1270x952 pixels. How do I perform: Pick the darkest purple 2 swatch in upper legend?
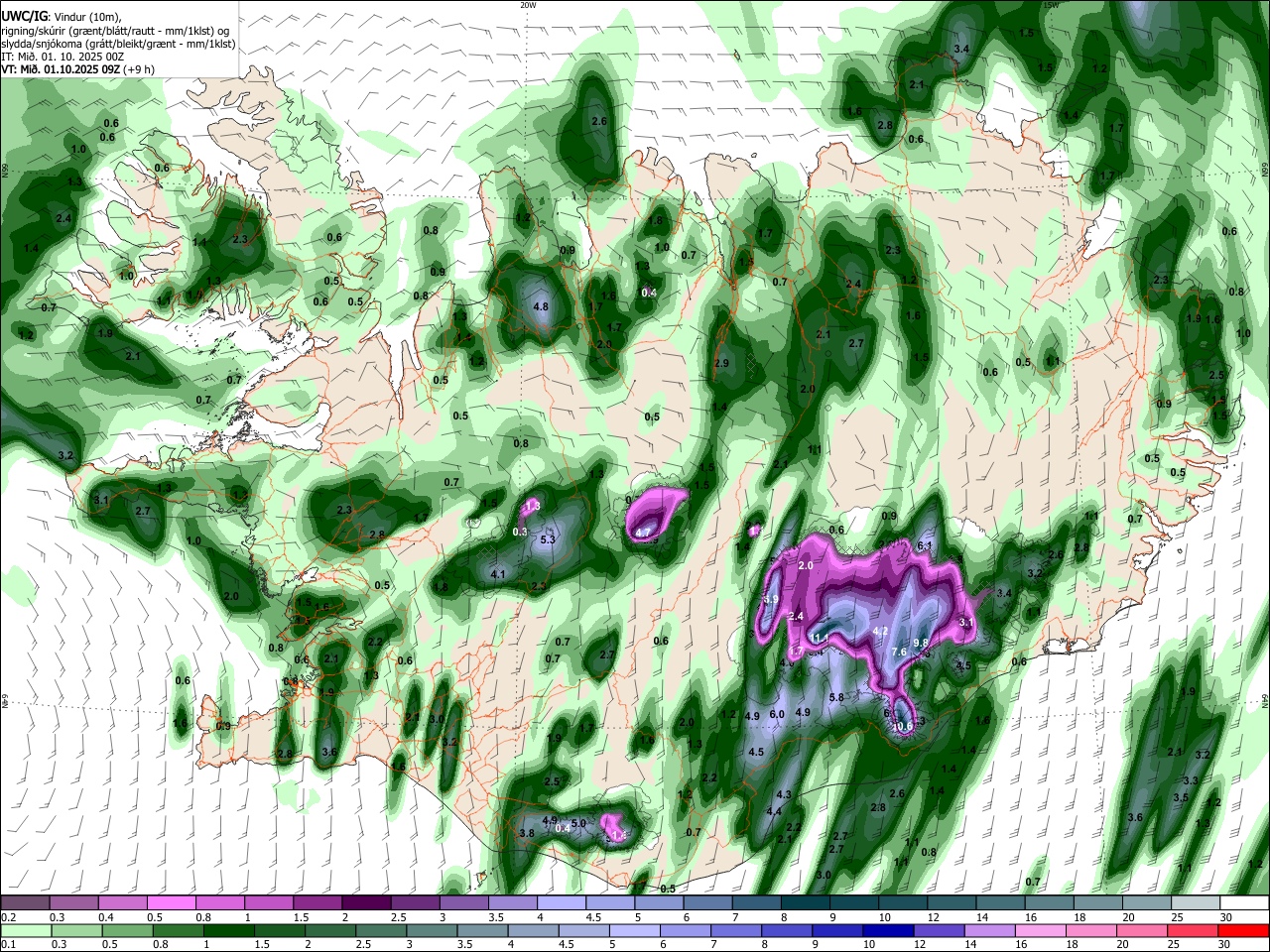point(366,902)
